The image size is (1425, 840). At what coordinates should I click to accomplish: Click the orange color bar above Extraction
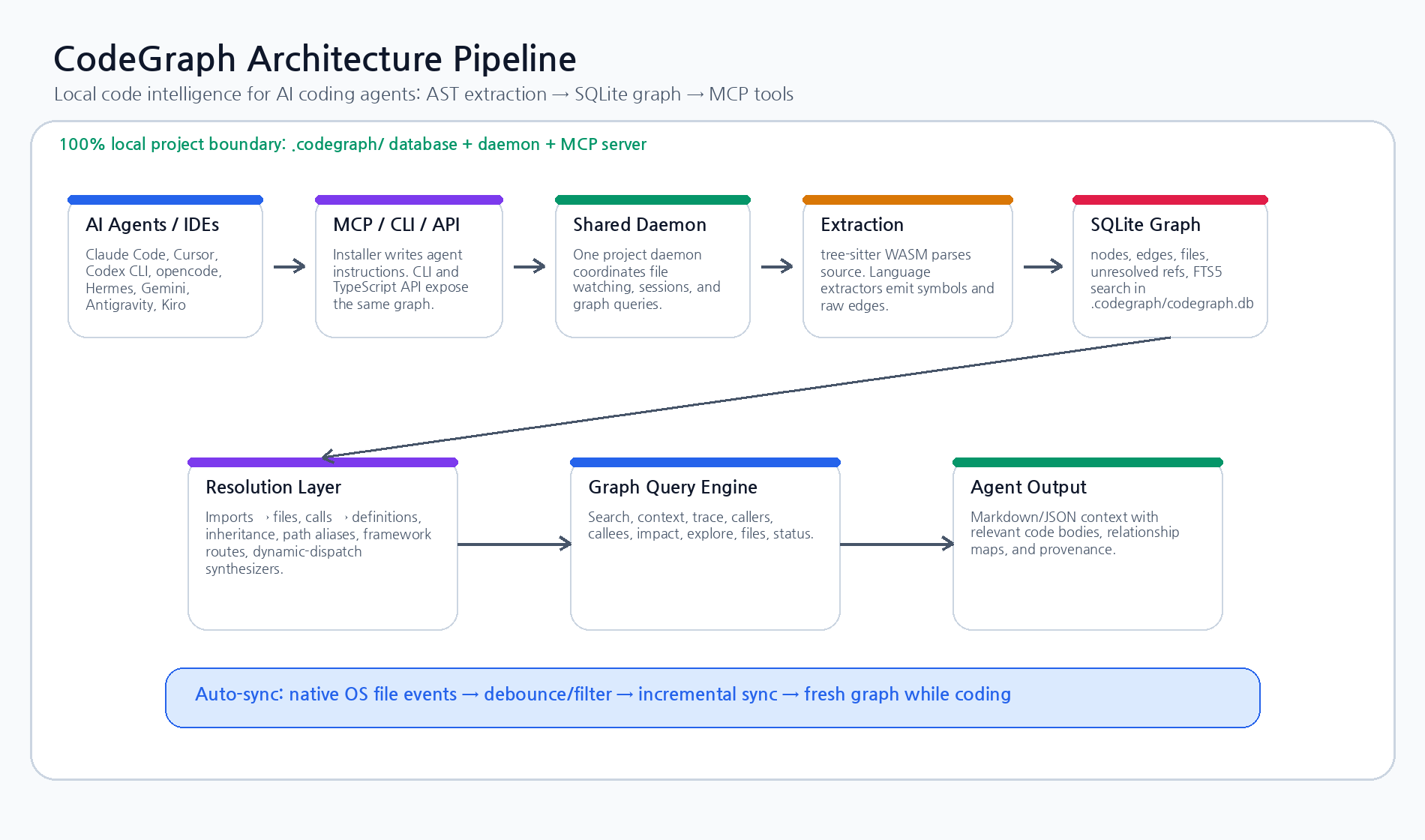(x=907, y=199)
